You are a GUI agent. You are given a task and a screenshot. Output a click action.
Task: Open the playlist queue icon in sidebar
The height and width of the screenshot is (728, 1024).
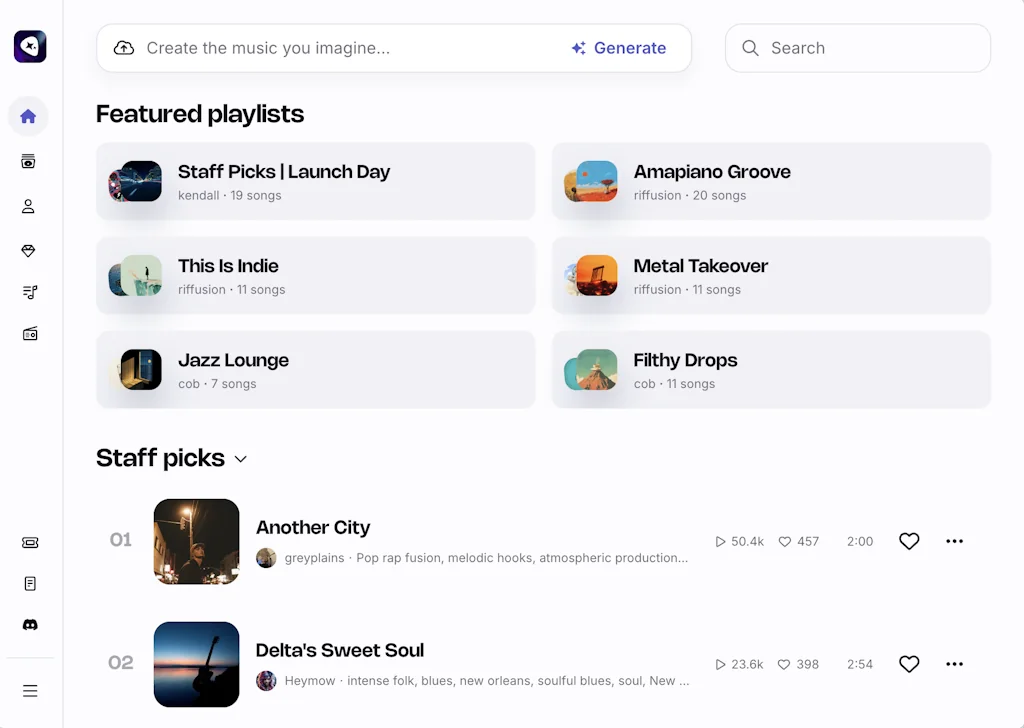[x=29, y=292]
